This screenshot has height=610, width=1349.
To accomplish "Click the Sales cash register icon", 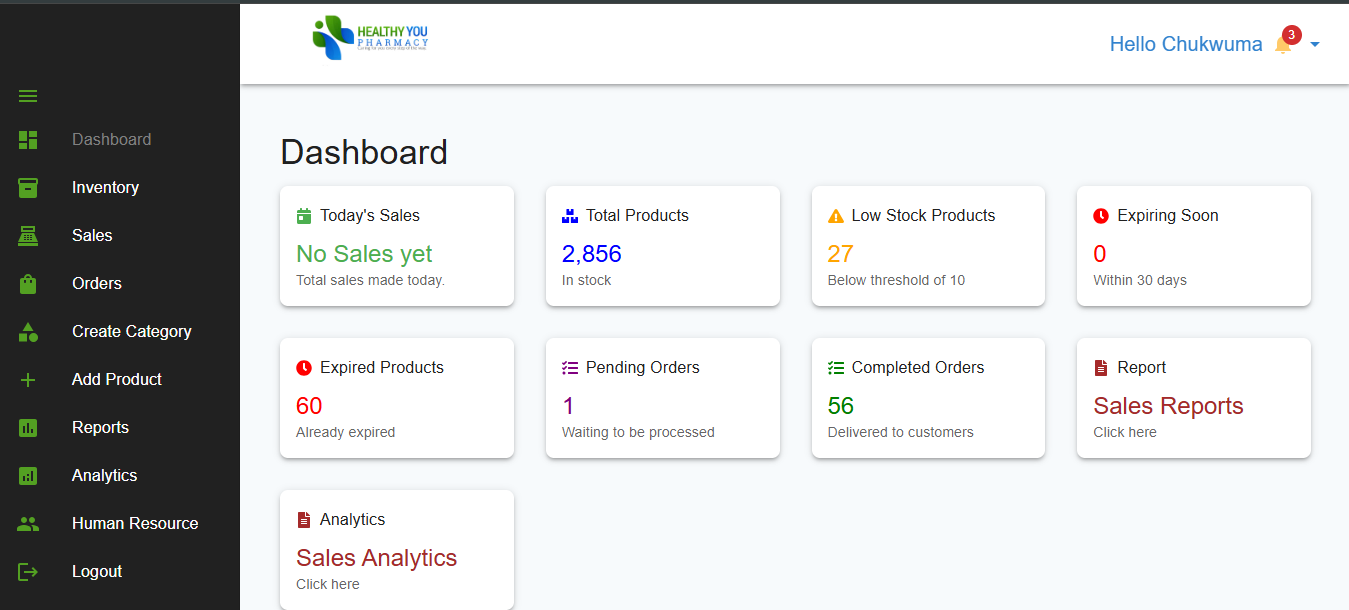I will [28, 236].
